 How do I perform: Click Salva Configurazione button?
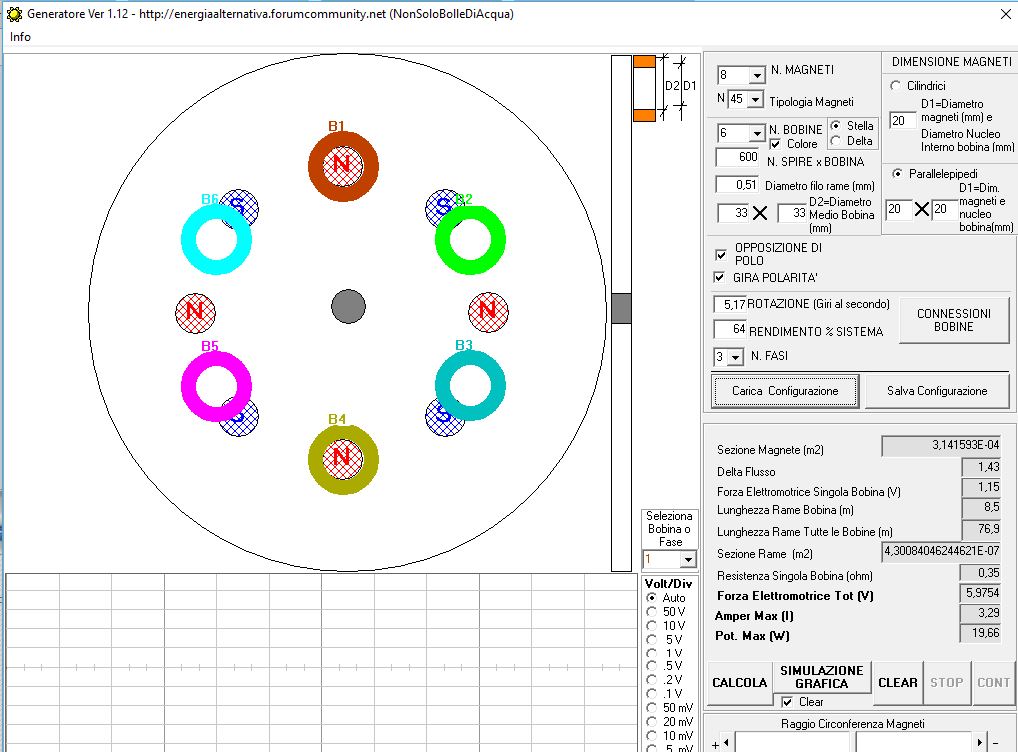pos(937,391)
